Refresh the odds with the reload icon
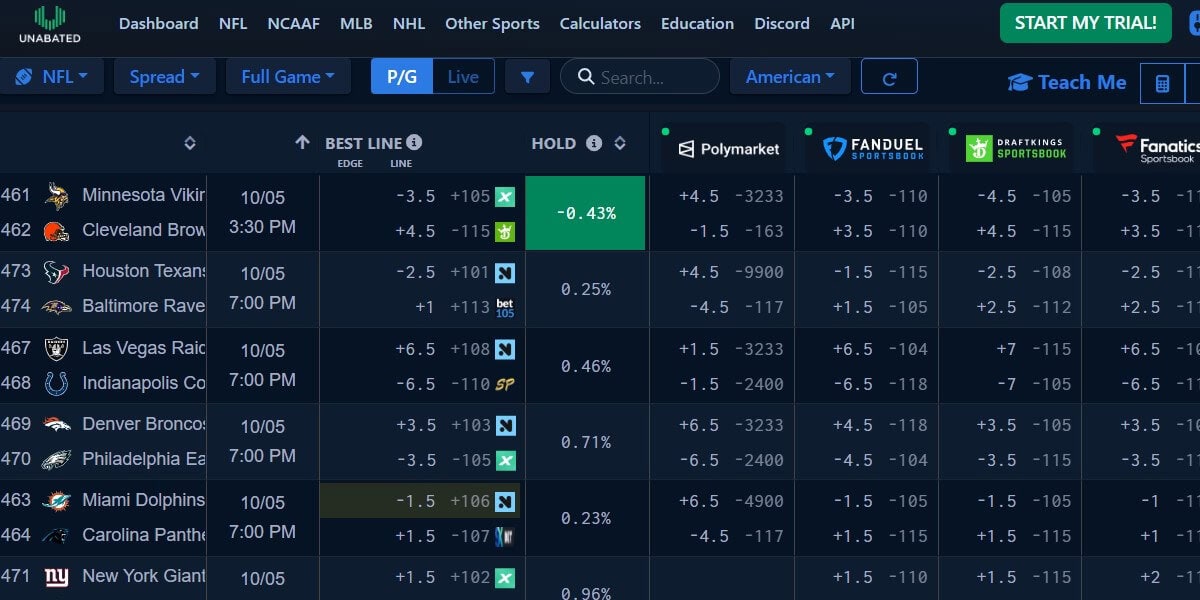Viewport: 1200px width, 600px height. pyautogui.click(x=889, y=77)
